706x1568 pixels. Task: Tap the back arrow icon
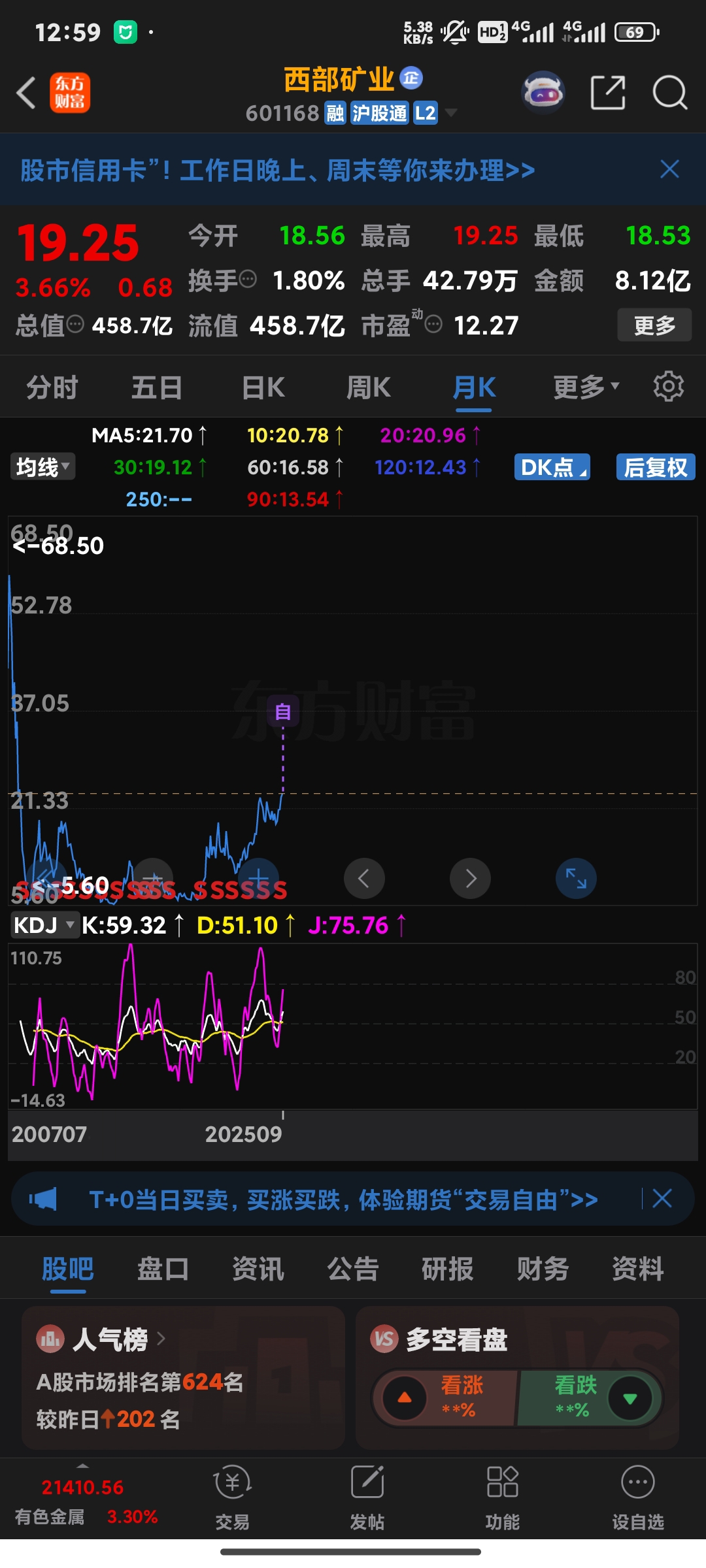26,92
